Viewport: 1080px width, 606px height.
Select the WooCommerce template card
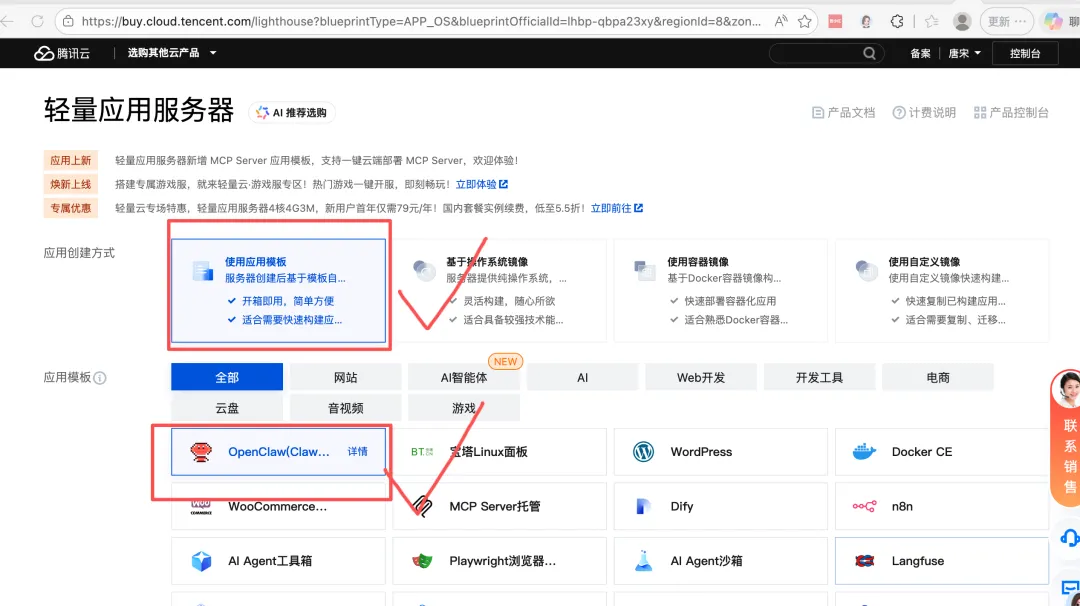278,506
